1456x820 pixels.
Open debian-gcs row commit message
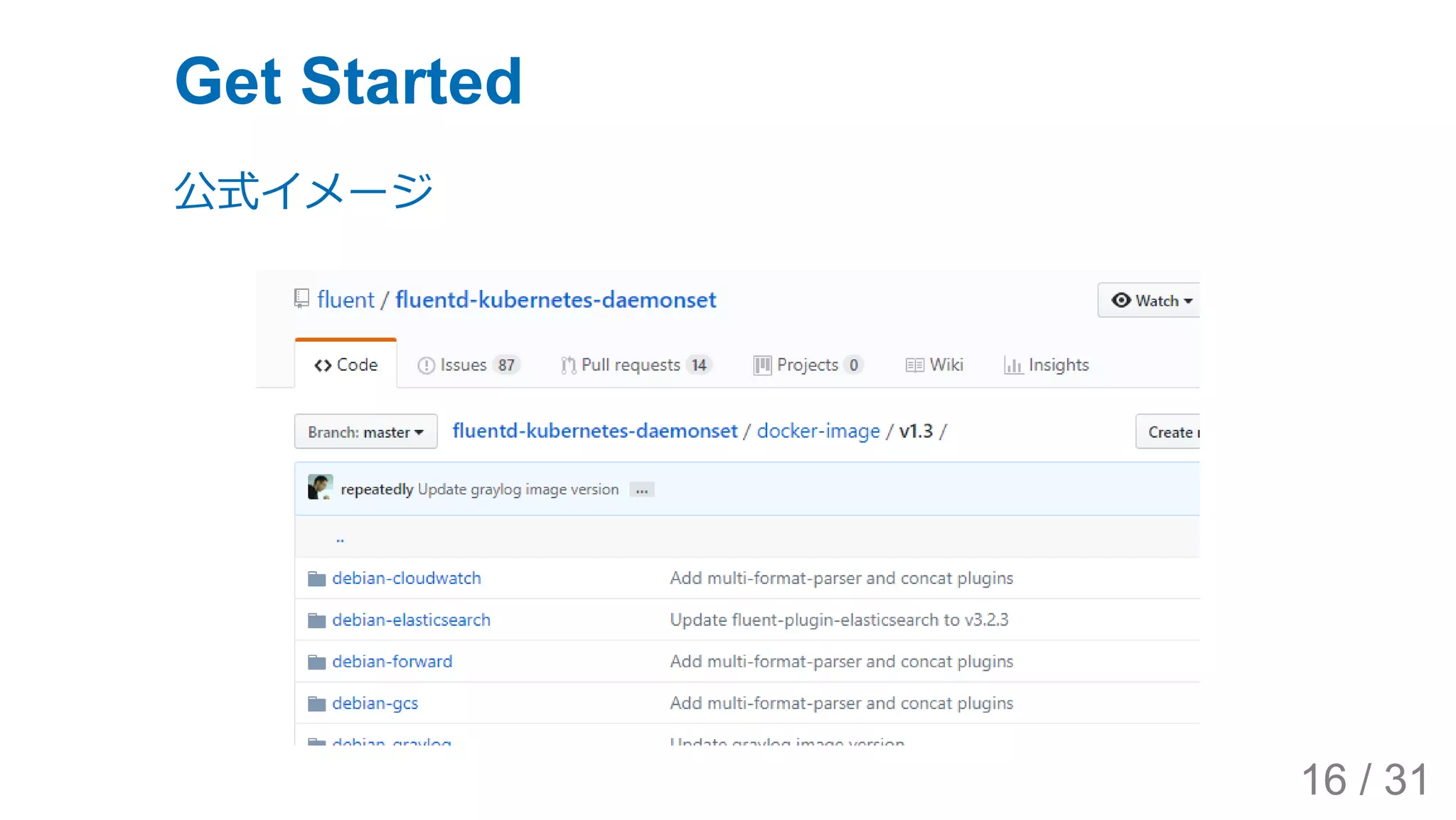tap(842, 703)
